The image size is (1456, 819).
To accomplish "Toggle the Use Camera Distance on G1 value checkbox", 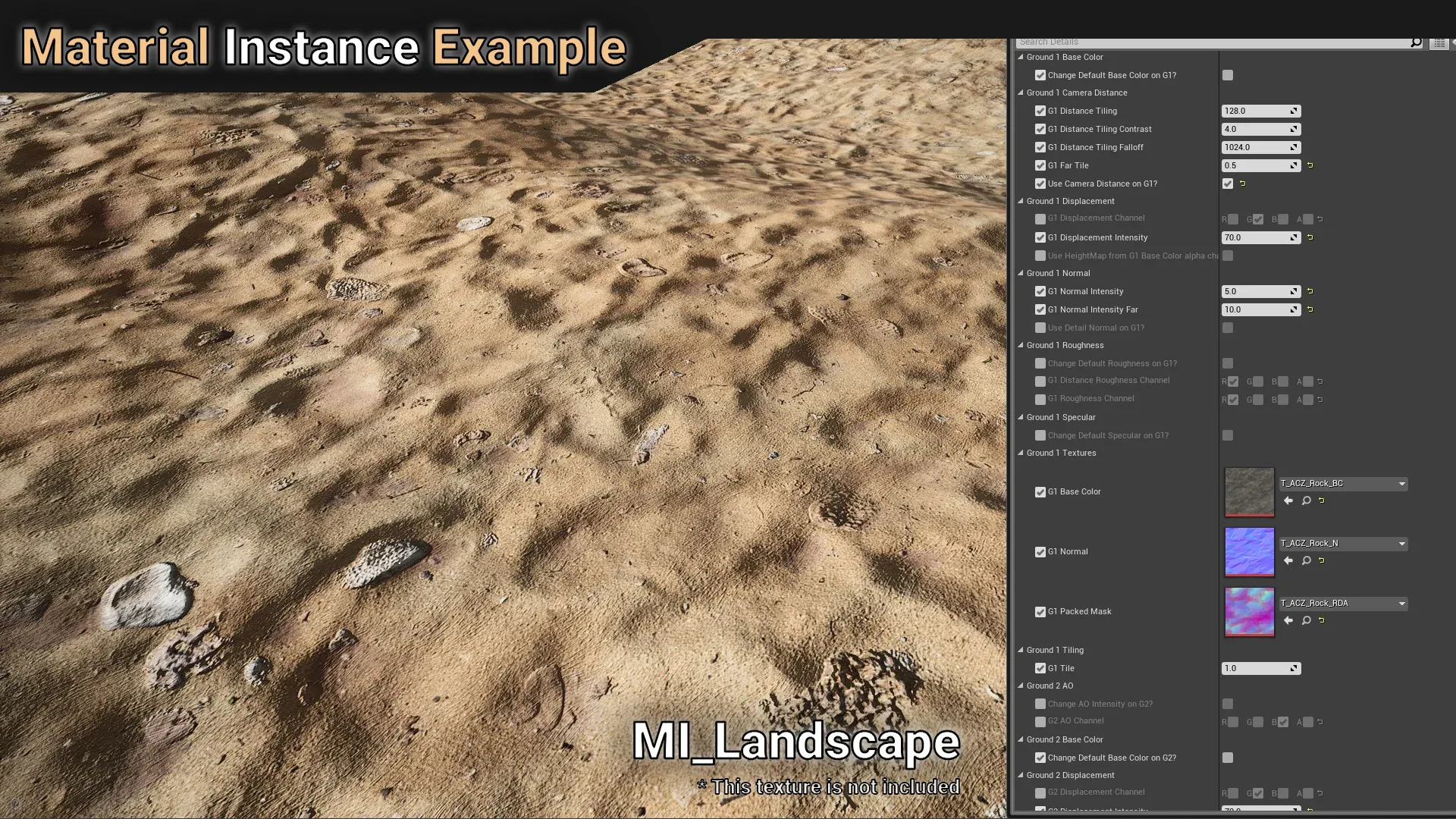I will tap(1228, 184).
